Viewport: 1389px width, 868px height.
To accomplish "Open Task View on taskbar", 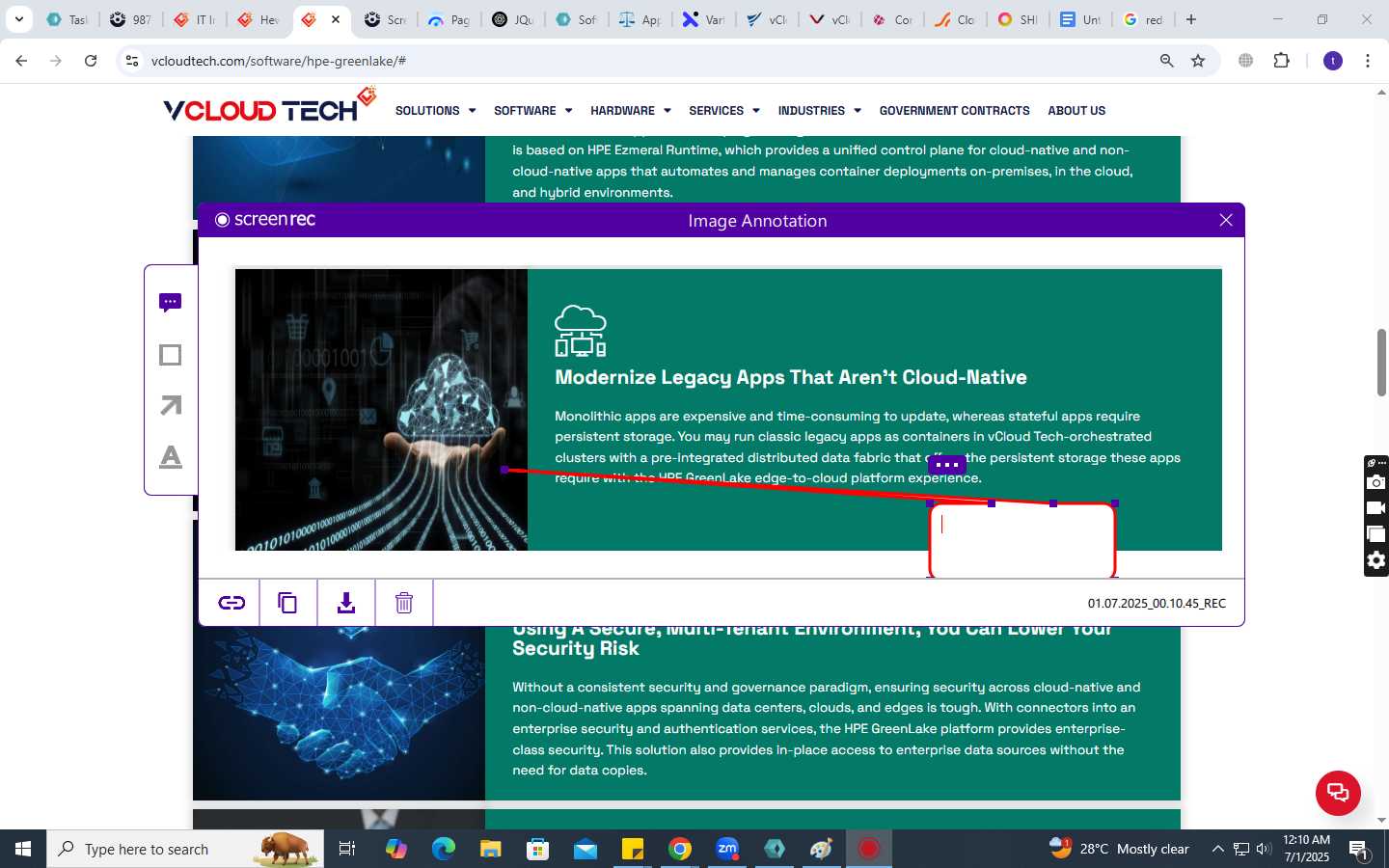I will click(x=347, y=849).
